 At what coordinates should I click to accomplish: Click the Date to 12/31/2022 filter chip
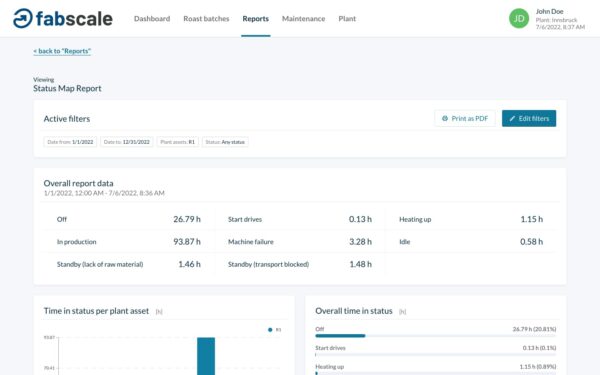tap(127, 142)
